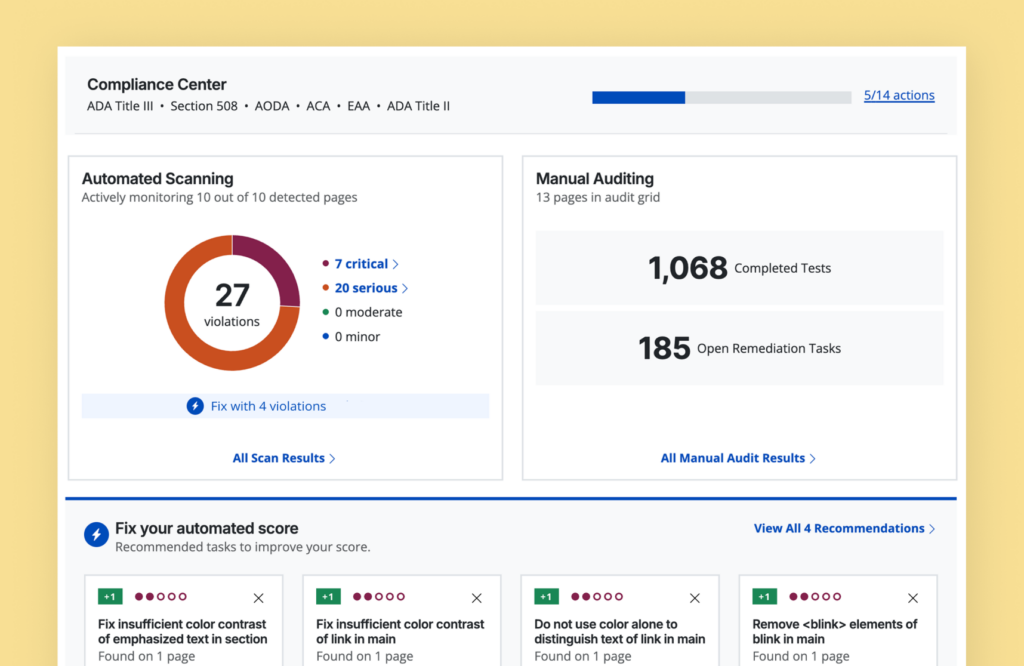Click the chevron after All Manual Audit Results
1024x666 pixels.
[812, 459]
